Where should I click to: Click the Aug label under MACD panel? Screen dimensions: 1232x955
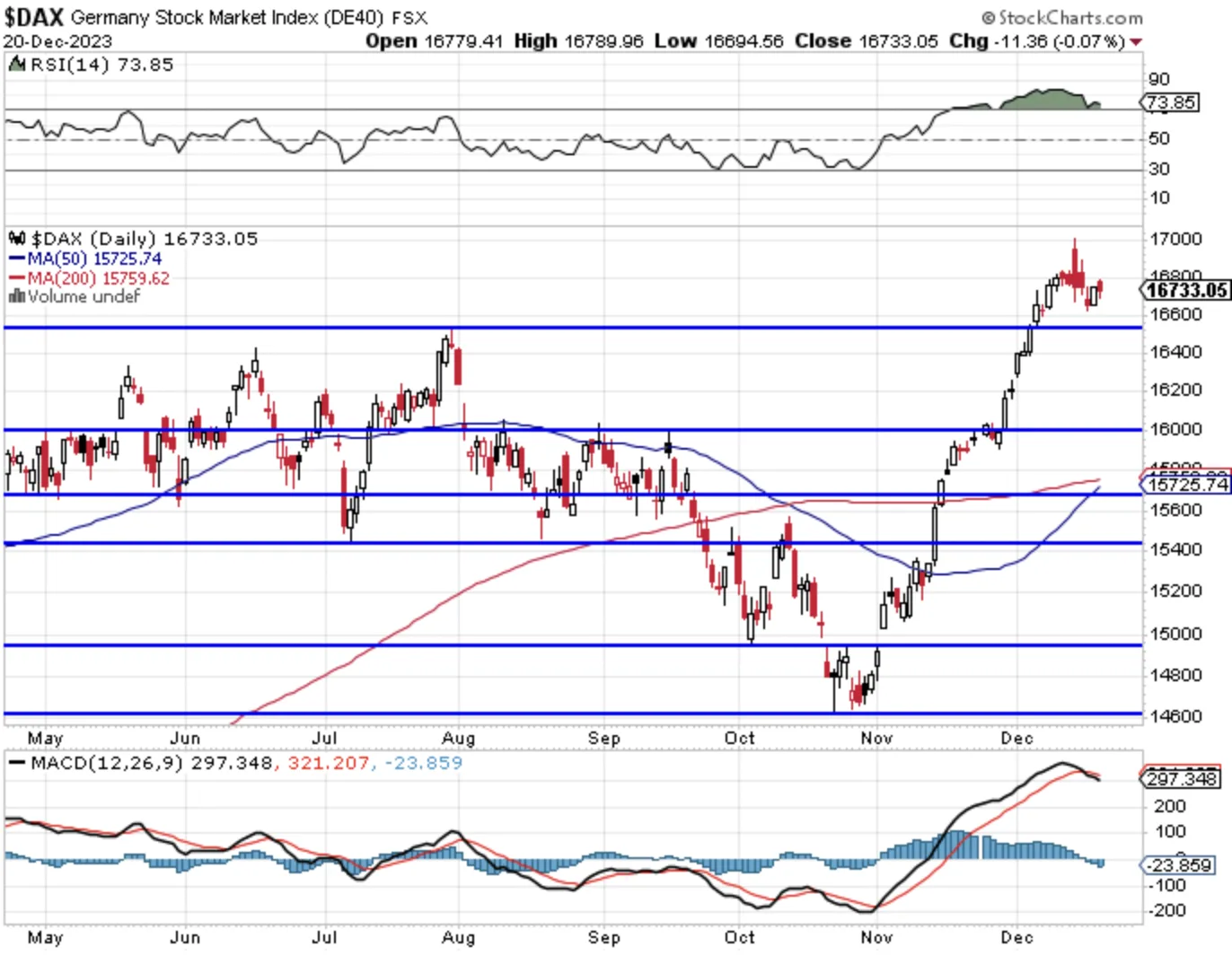click(x=458, y=937)
